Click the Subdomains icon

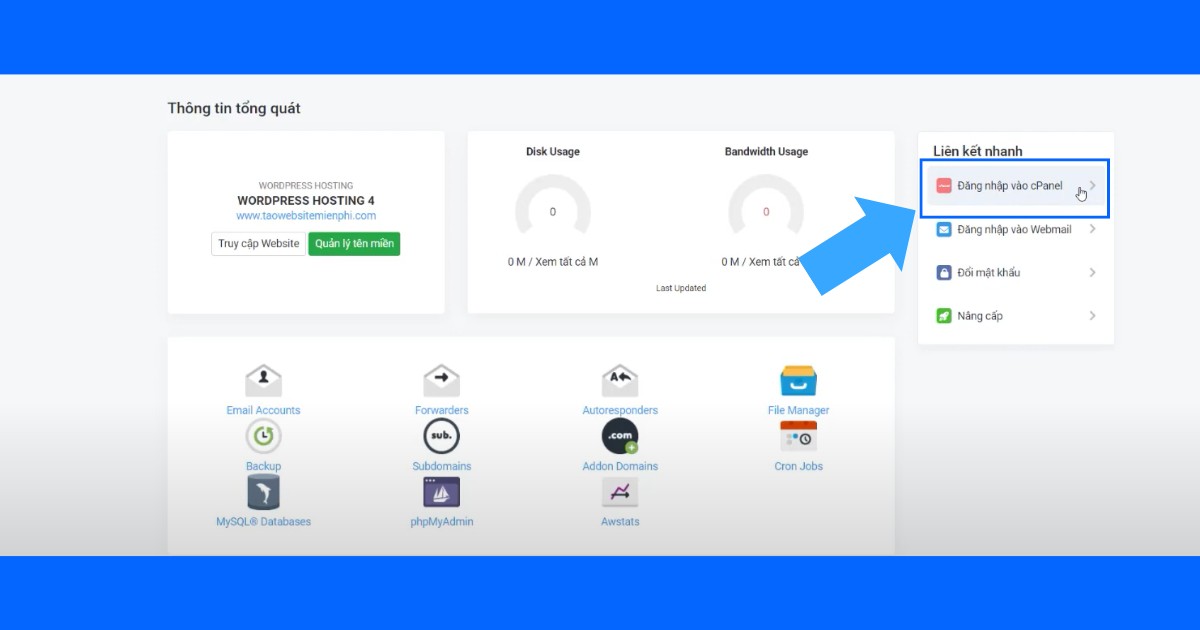coord(441,437)
